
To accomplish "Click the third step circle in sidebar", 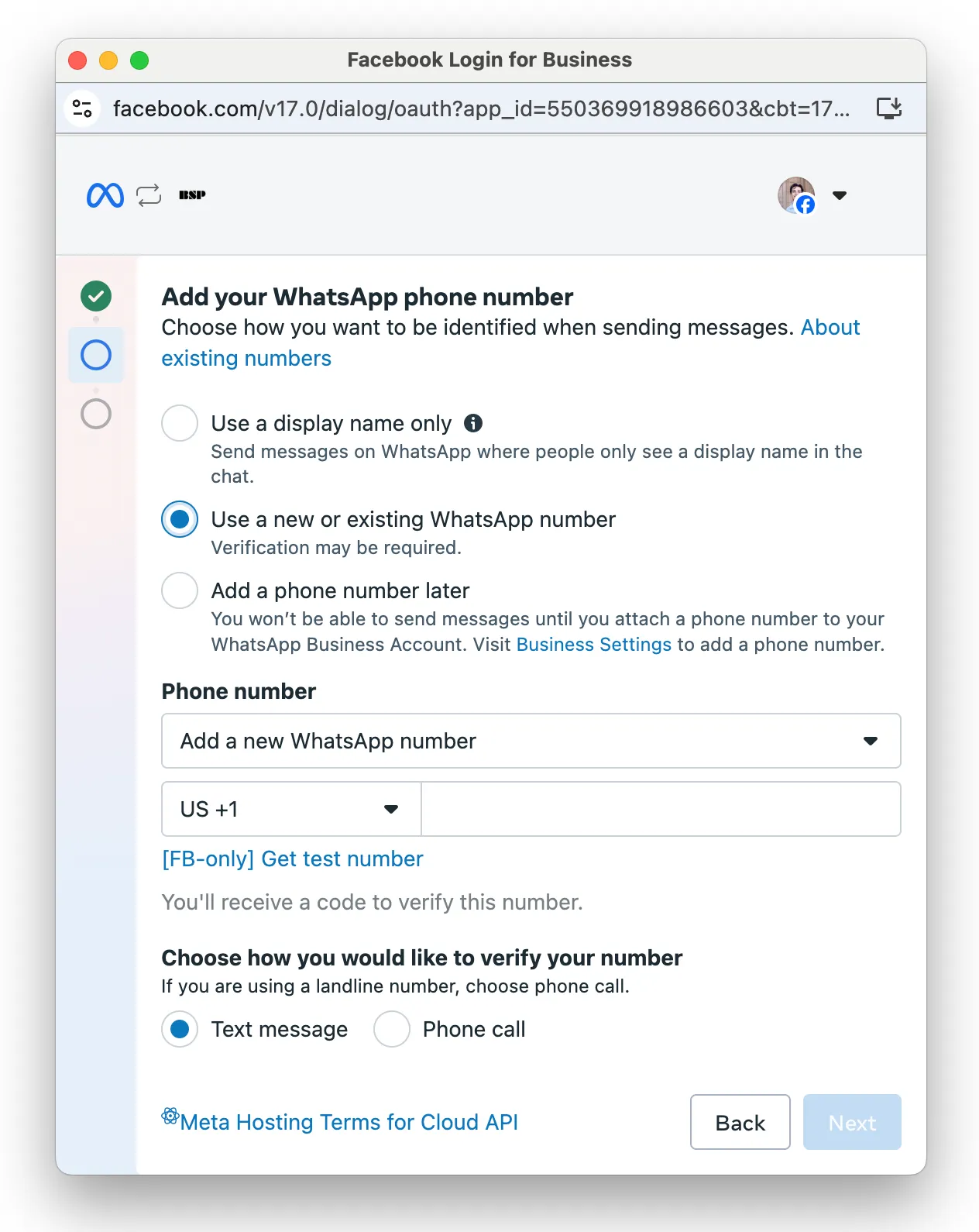I will click(96, 414).
